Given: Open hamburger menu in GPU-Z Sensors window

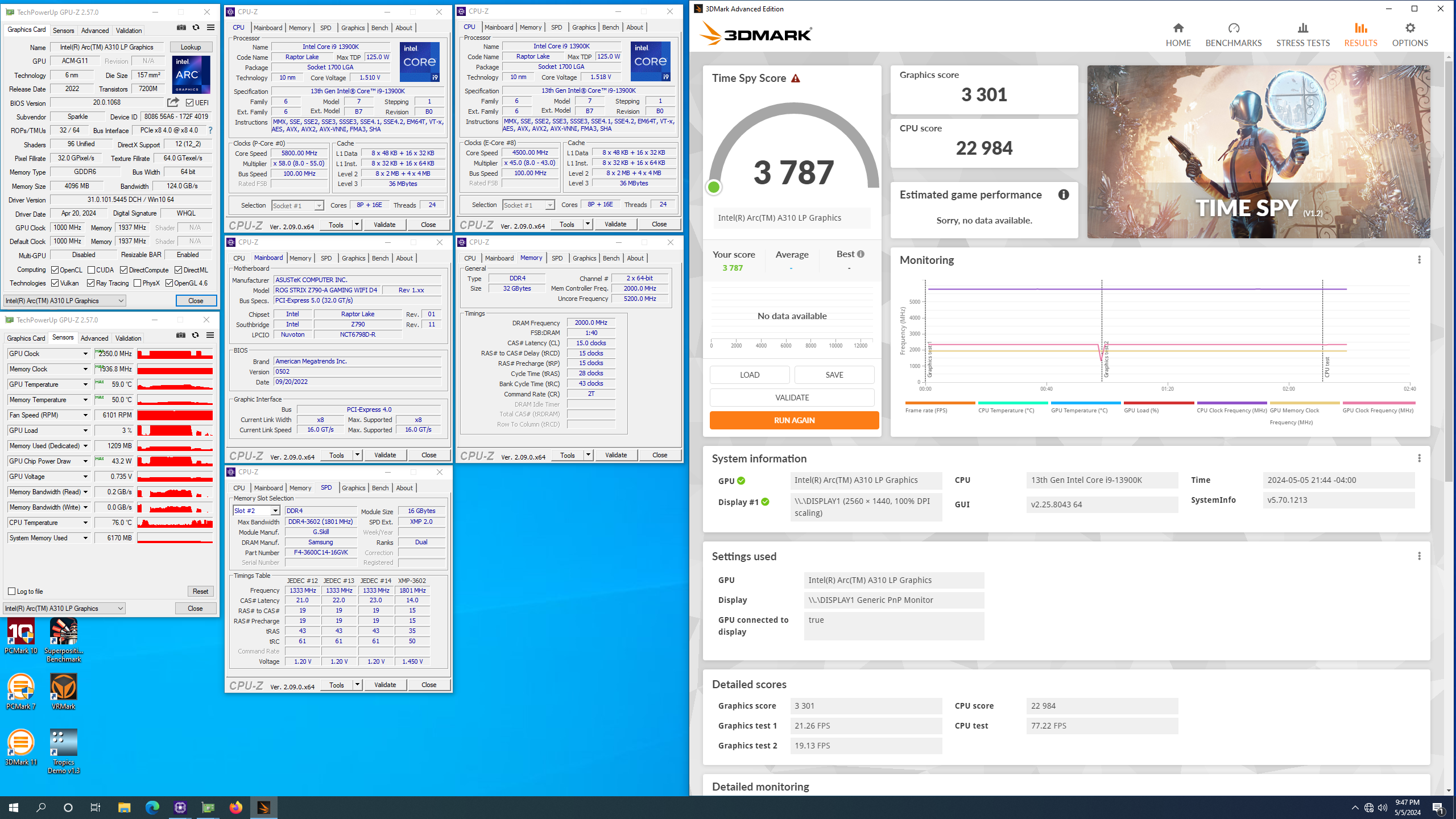Looking at the screenshot, I should point(210,335).
